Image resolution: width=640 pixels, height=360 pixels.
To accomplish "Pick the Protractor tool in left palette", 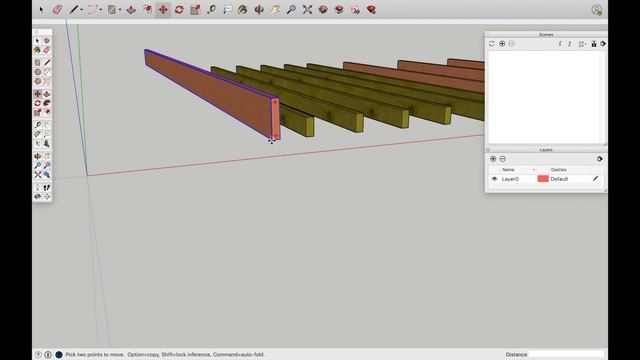I will pos(38,134).
